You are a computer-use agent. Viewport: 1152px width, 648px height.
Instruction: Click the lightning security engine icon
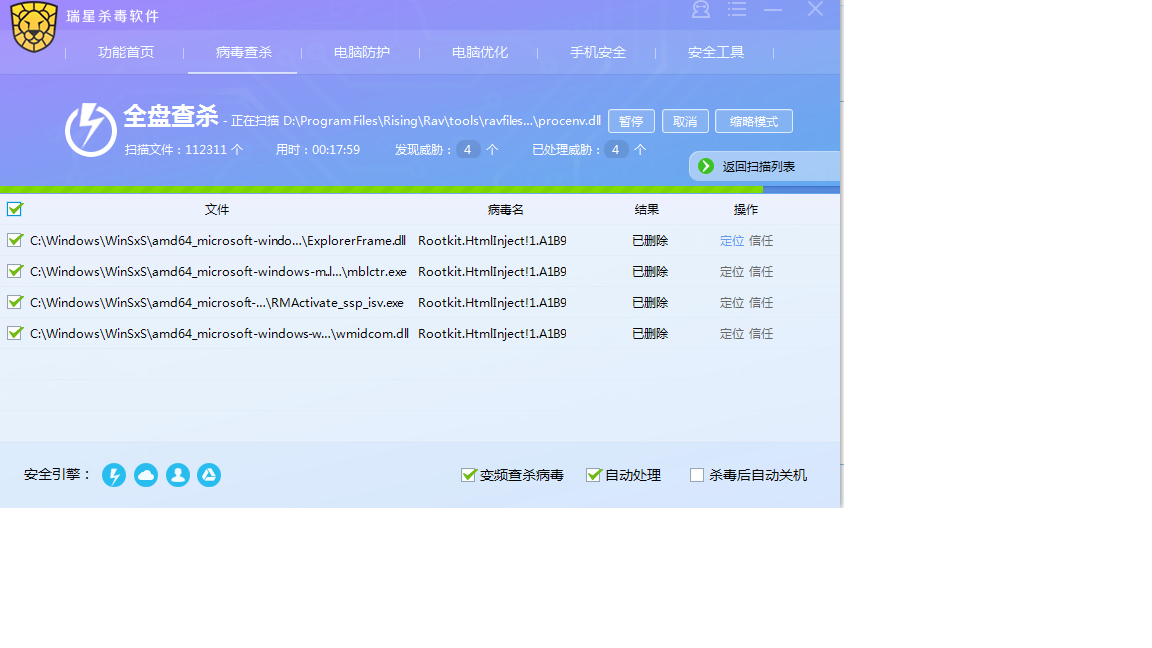click(x=114, y=475)
